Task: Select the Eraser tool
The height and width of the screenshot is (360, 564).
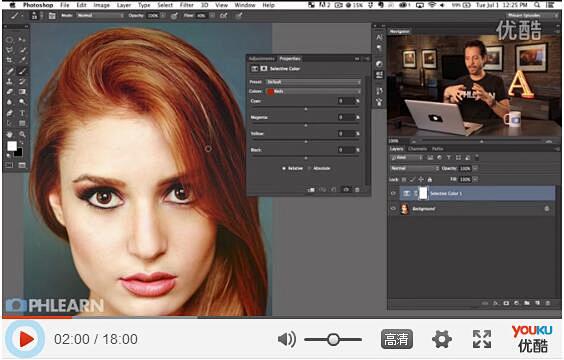Action: pyautogui.click(x=10, y=92)
